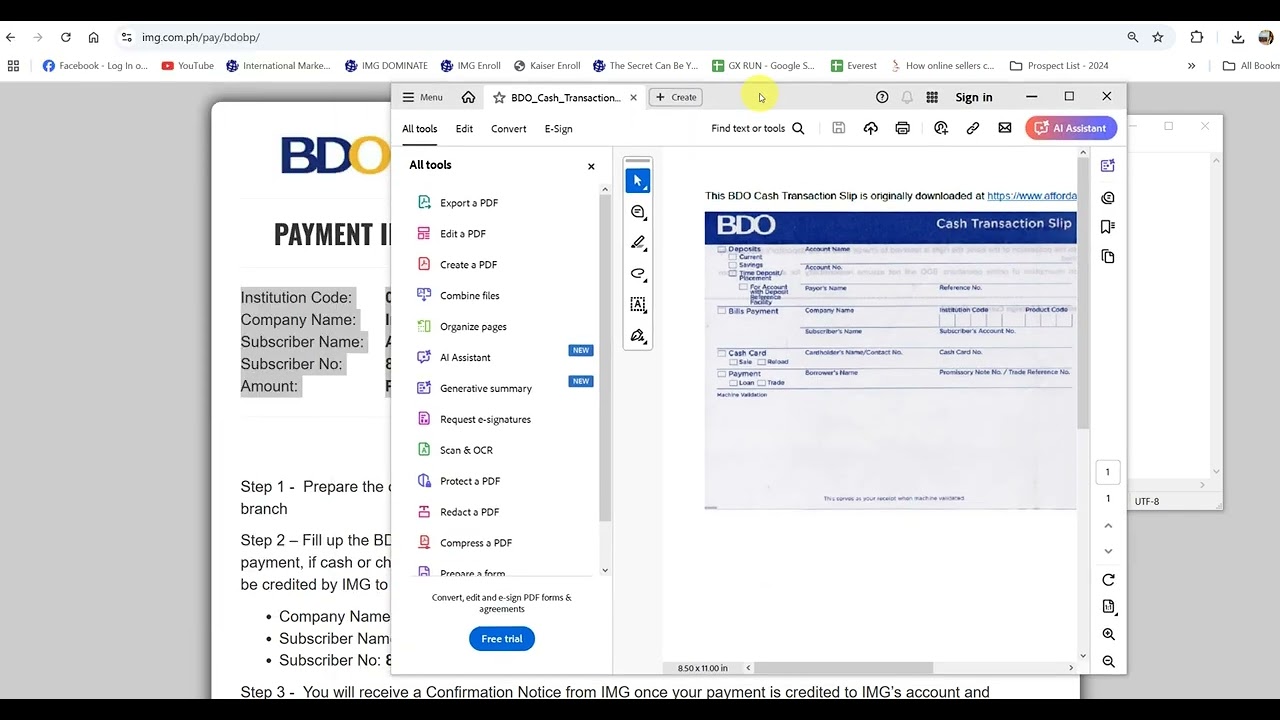
Task: Pick the highlight pen tool
Action: point(638,243)
